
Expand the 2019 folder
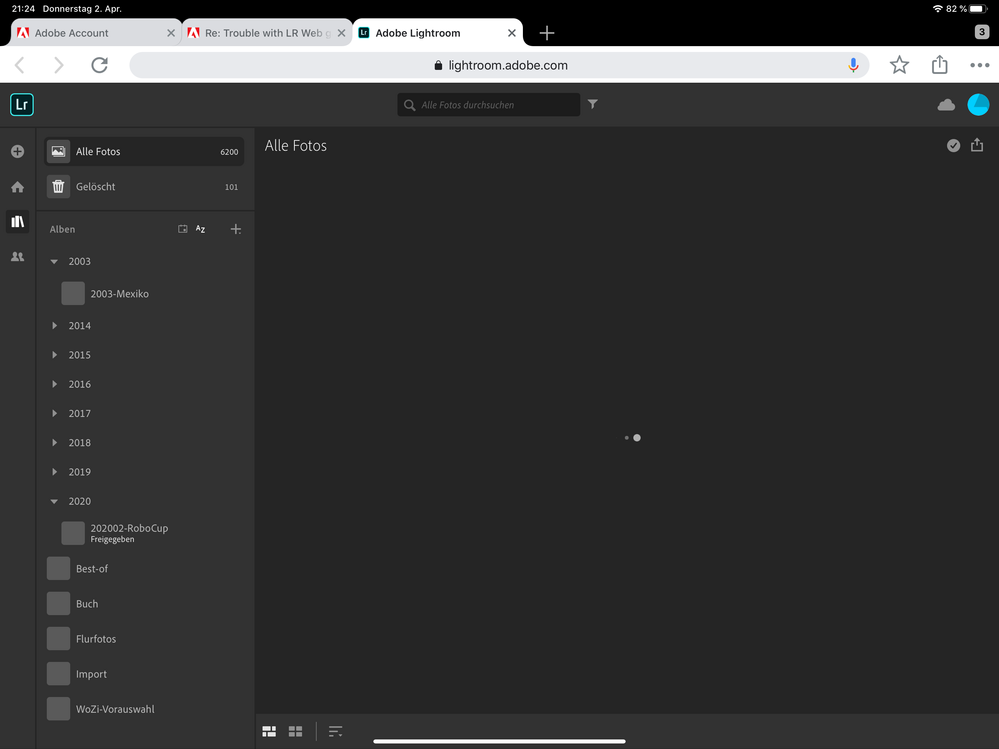[x=54, y=472]
